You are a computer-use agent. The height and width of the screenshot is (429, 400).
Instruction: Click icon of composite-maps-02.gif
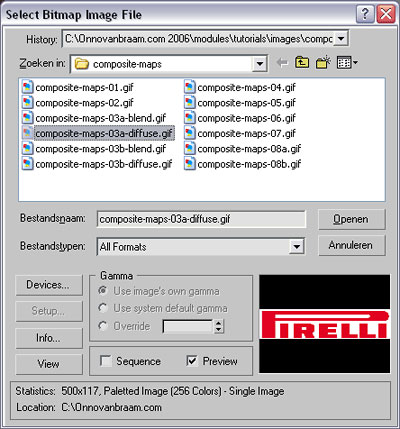pyautogui.click(x=27, y=103)
